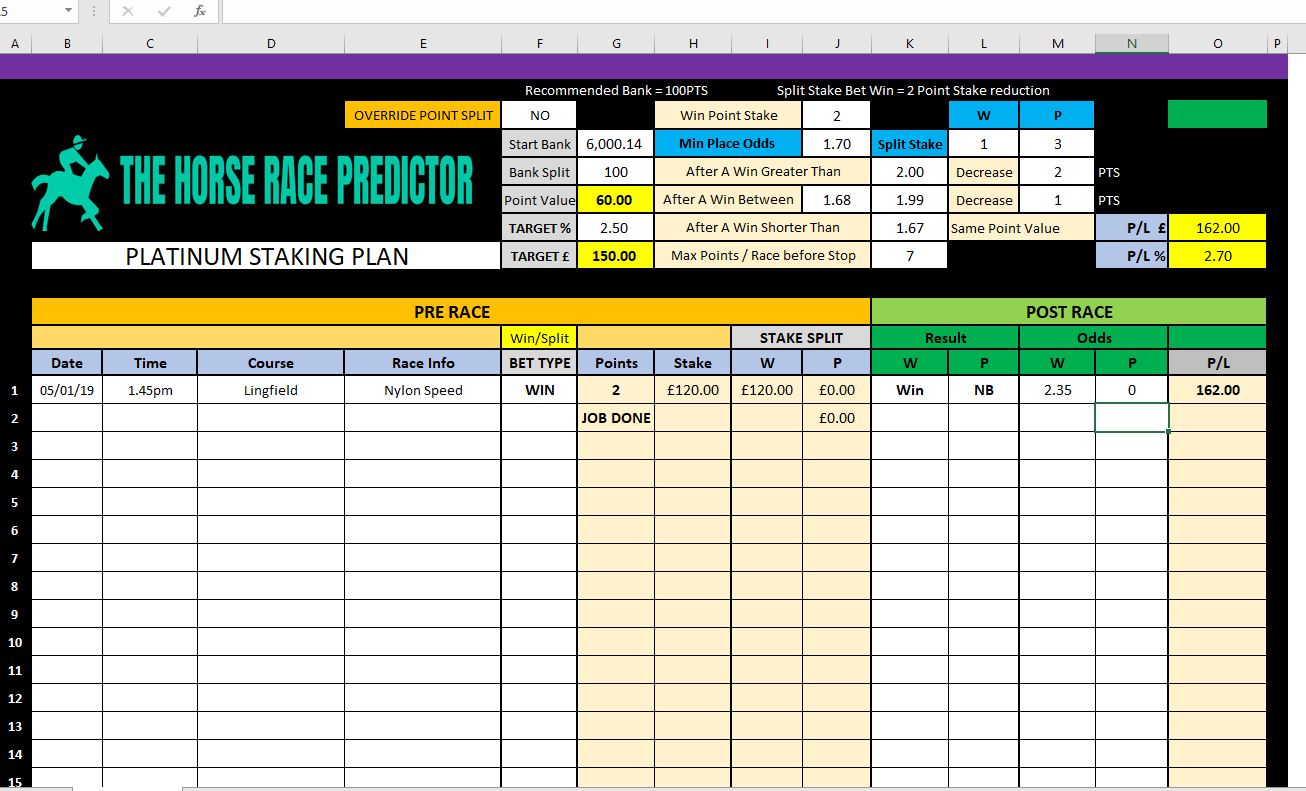The height and width of the screenshot is (791, 1306).
Task: Click the Bank Split value 100
Action: (x=616, y=172)
